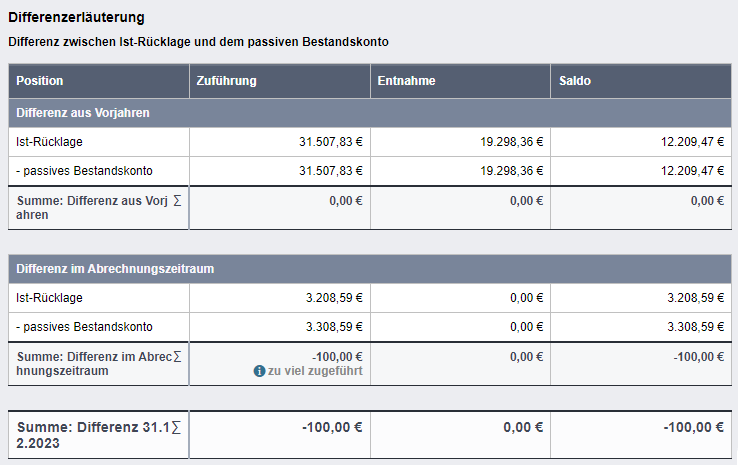Click Ist-Rücklage Zuführung value 31.507,83 €

pos(330,142)
